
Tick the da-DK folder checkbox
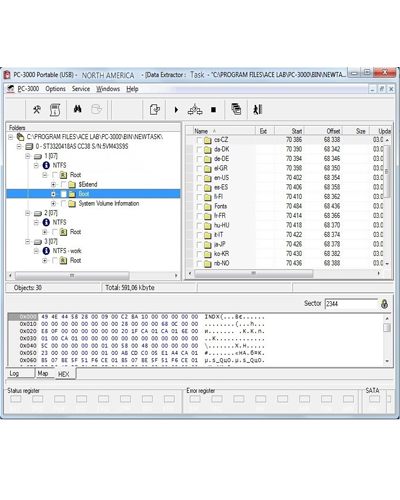click(x=199, y=150)
